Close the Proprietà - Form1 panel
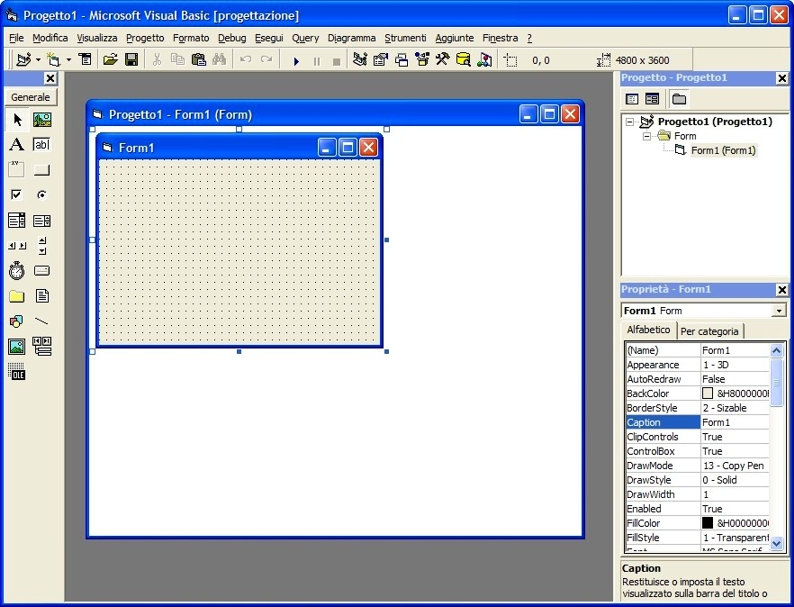 (x=782, y=290)
